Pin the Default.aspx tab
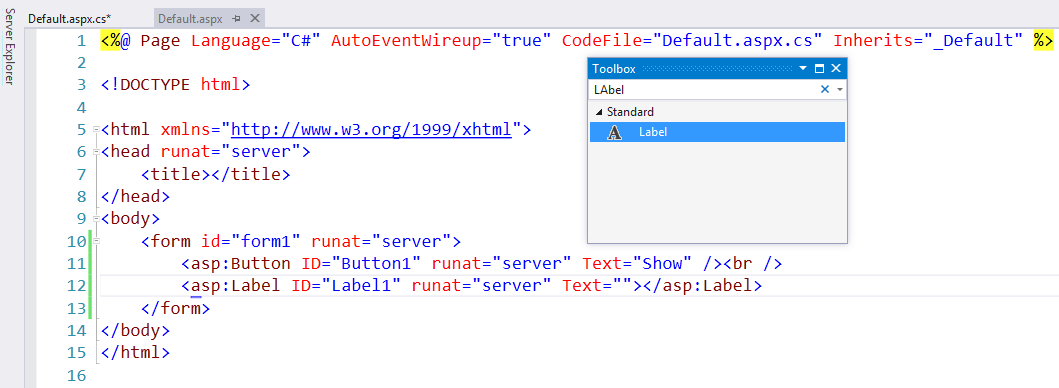The width and height of the screenshot is (1059, 388). click(236, 19)
